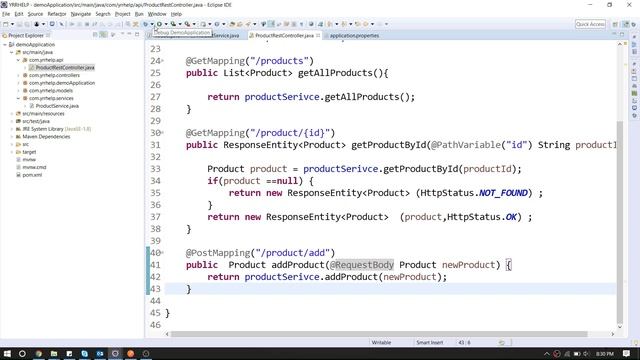Click 'Writable' in the status bar
The width and height of the screenshot is (640, 360).
coord(381,342)
